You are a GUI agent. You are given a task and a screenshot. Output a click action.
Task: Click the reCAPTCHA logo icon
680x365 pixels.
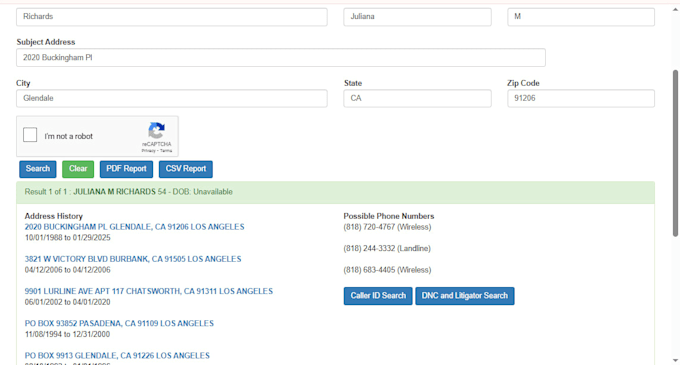157,130
